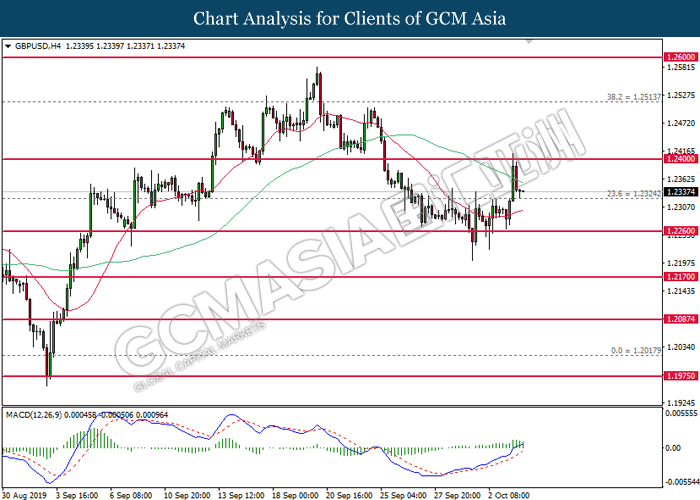Screen dimensions: 700x500
Task: Click the MACD scale value -0.005544
Action: (x=681, y=482)
